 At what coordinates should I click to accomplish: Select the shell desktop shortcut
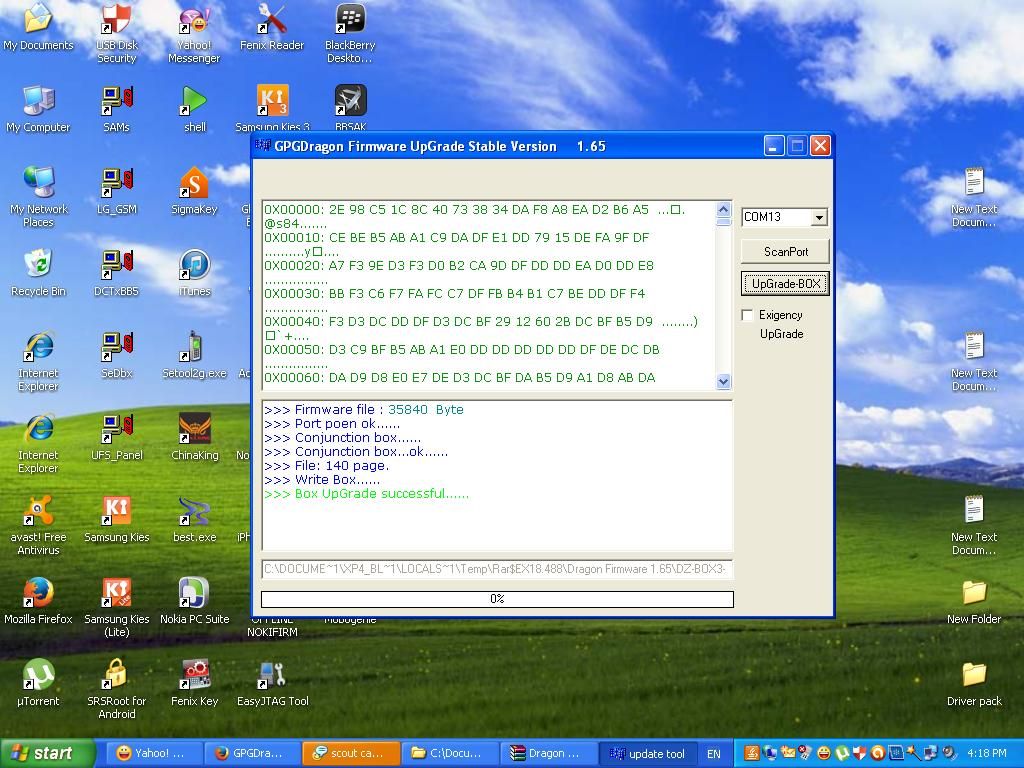(x=194, y=108)
